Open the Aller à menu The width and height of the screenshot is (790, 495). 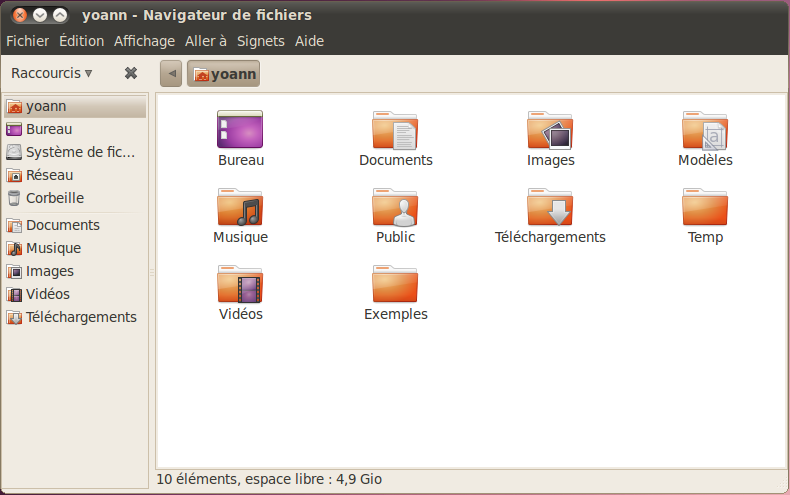click(206, 41)
